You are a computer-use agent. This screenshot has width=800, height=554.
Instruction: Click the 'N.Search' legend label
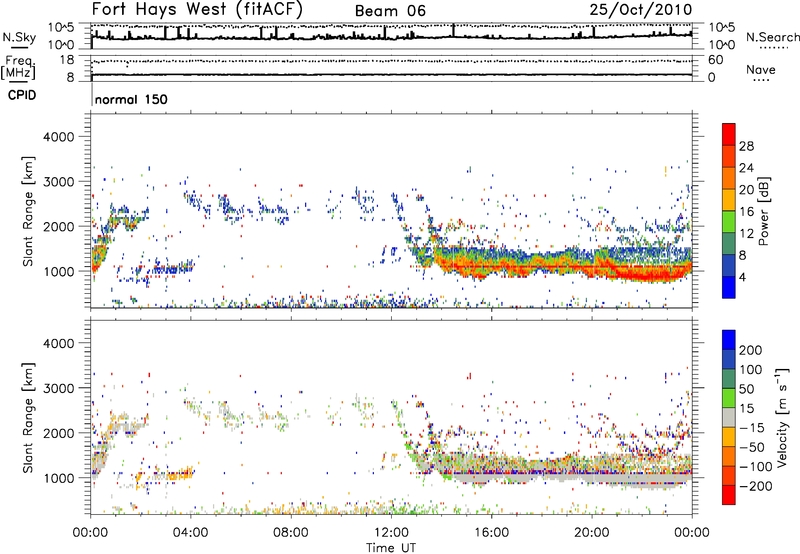(x=772, y=37)
